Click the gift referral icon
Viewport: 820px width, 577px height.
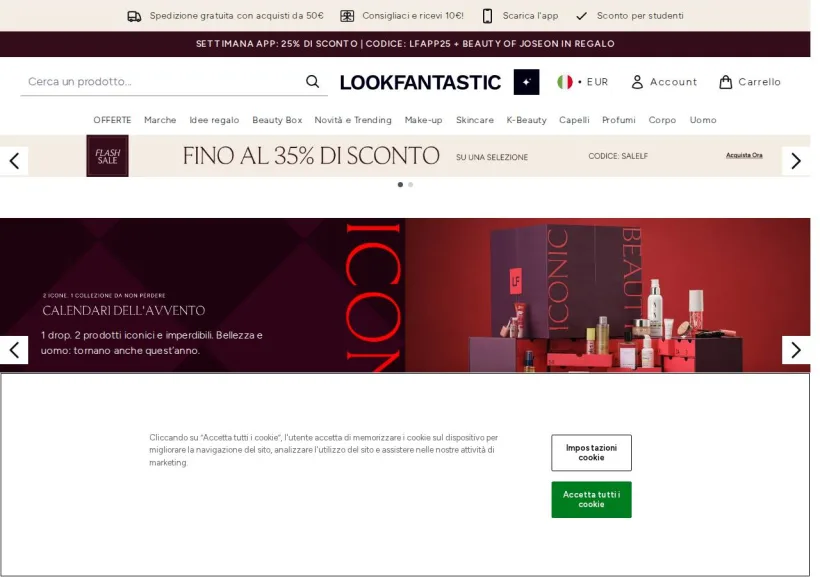347,16
